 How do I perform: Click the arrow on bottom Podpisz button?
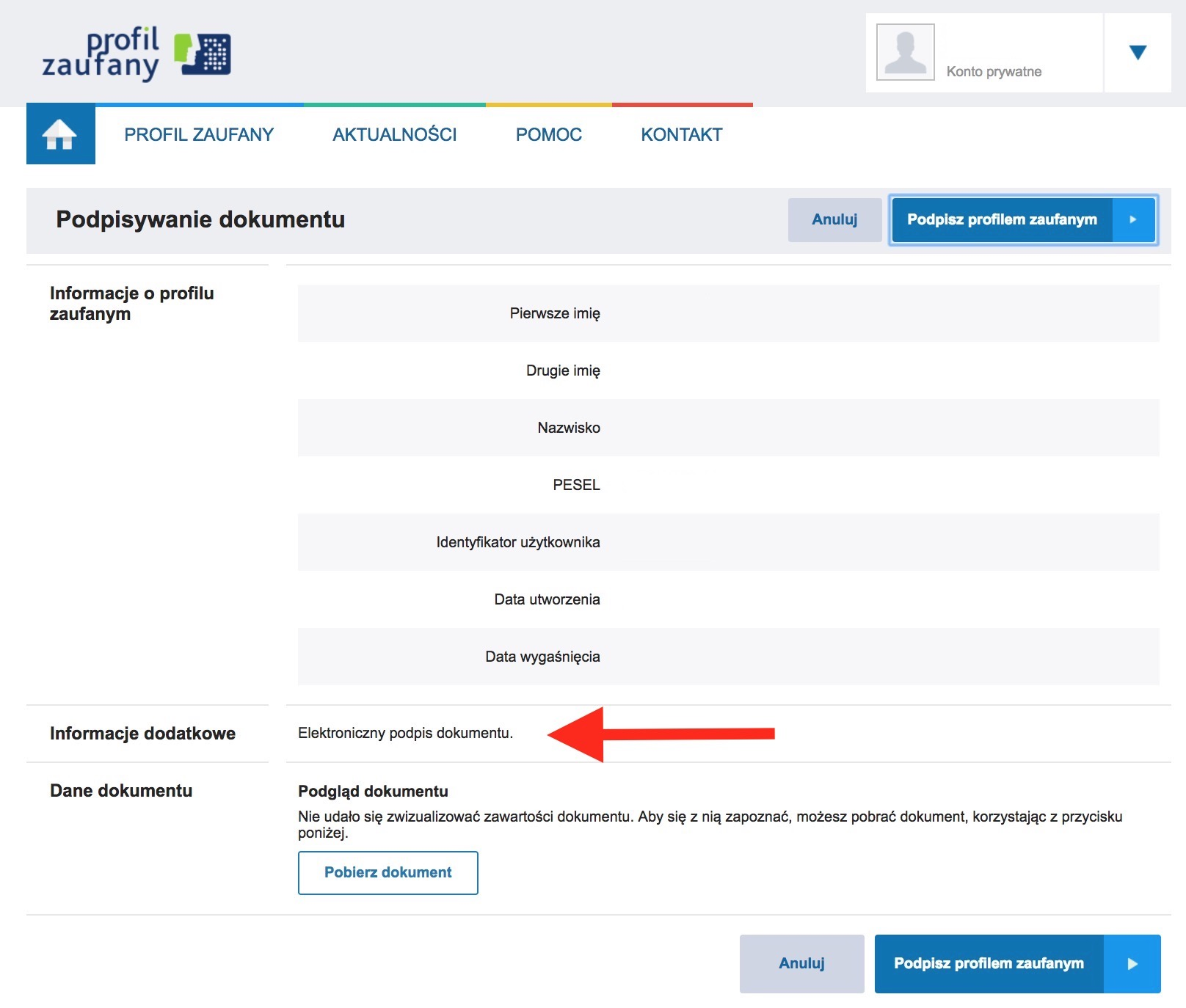(1132, 963)
